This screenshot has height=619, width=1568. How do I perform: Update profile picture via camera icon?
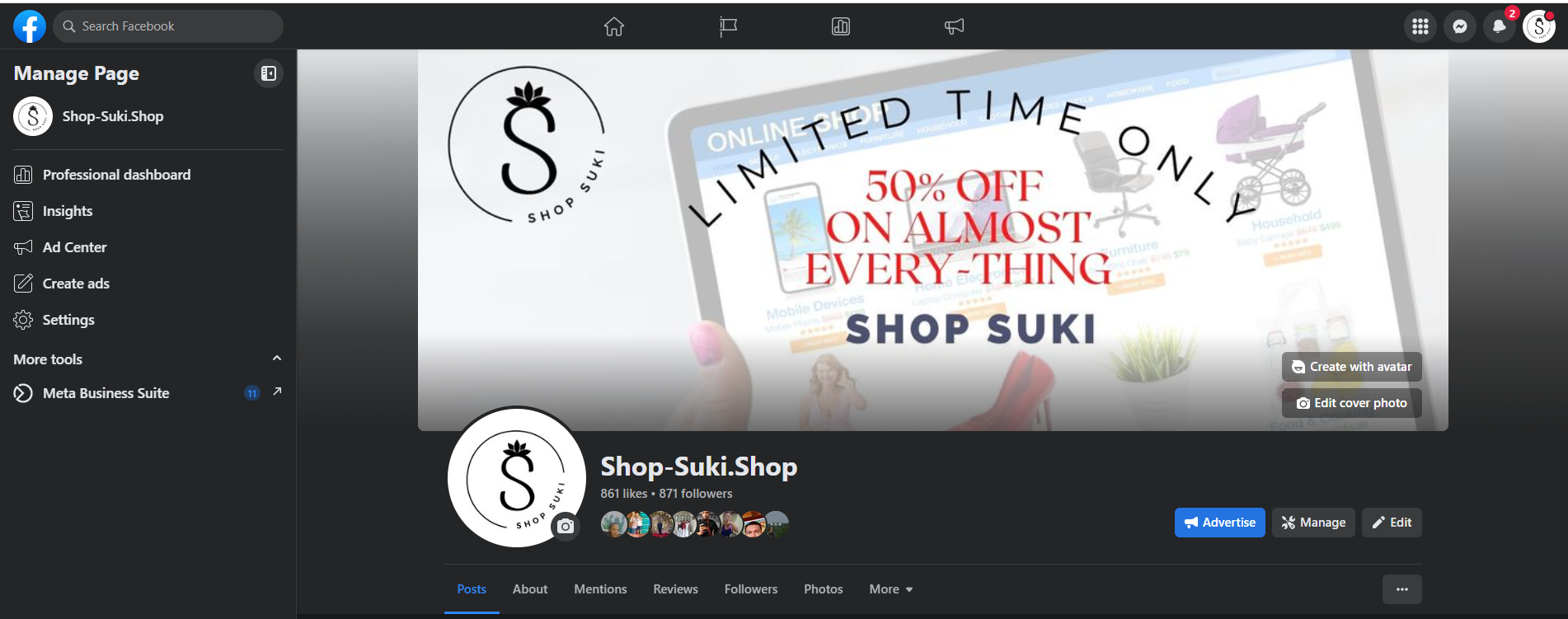(566, 526)
